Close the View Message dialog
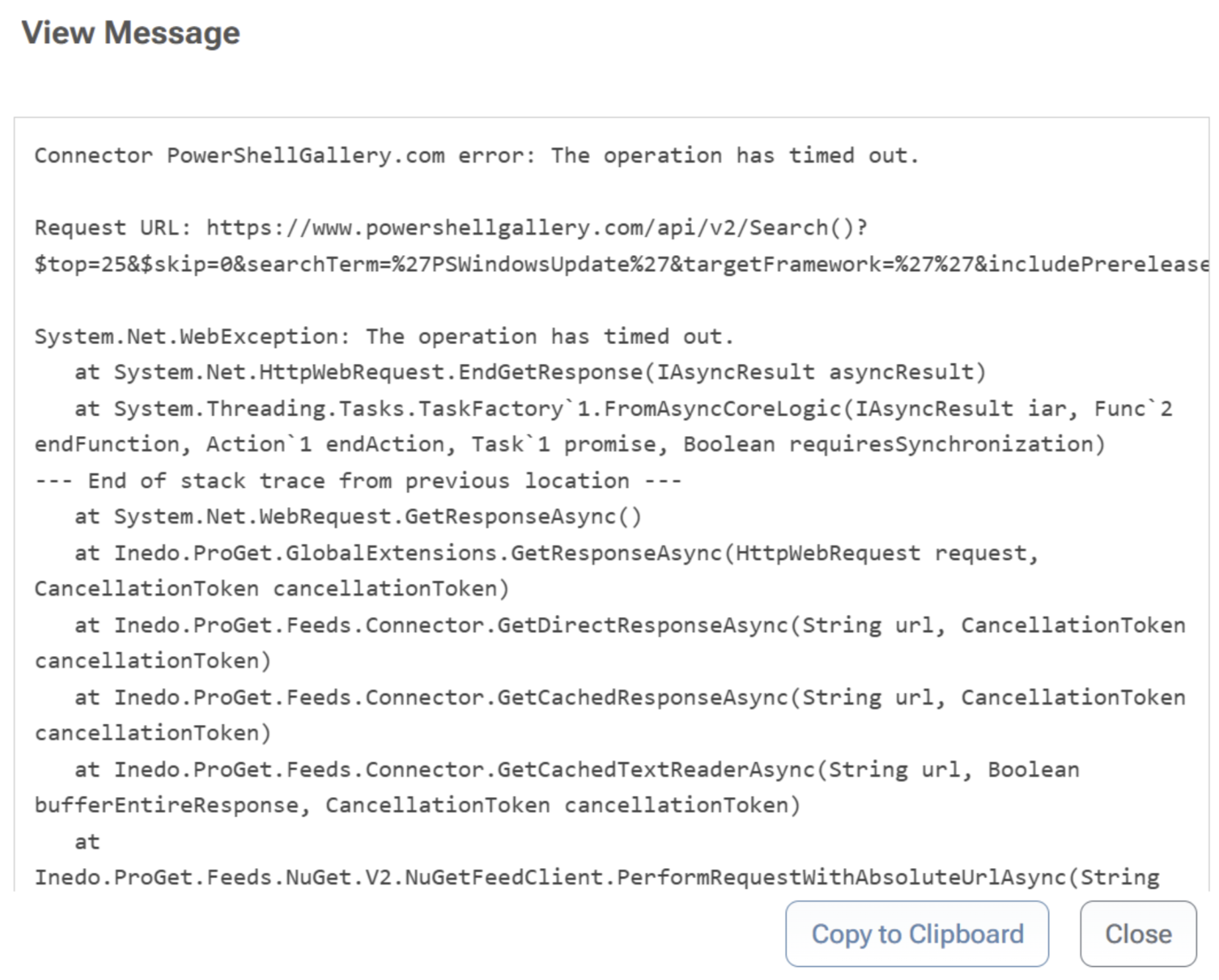The height and width of the screenshot is (980, 1219). (x=1137, y=934)
